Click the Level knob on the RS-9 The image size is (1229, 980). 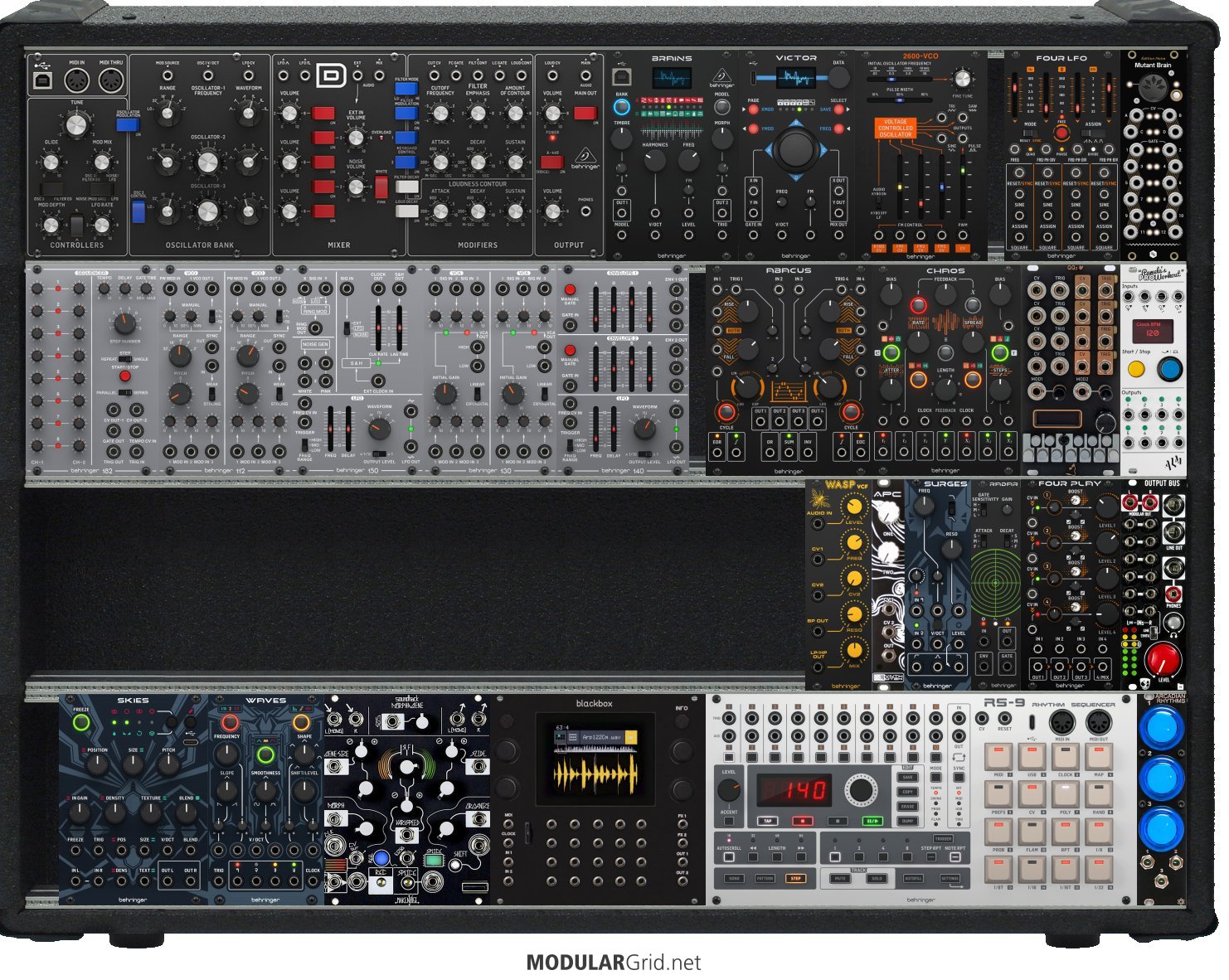729,790
